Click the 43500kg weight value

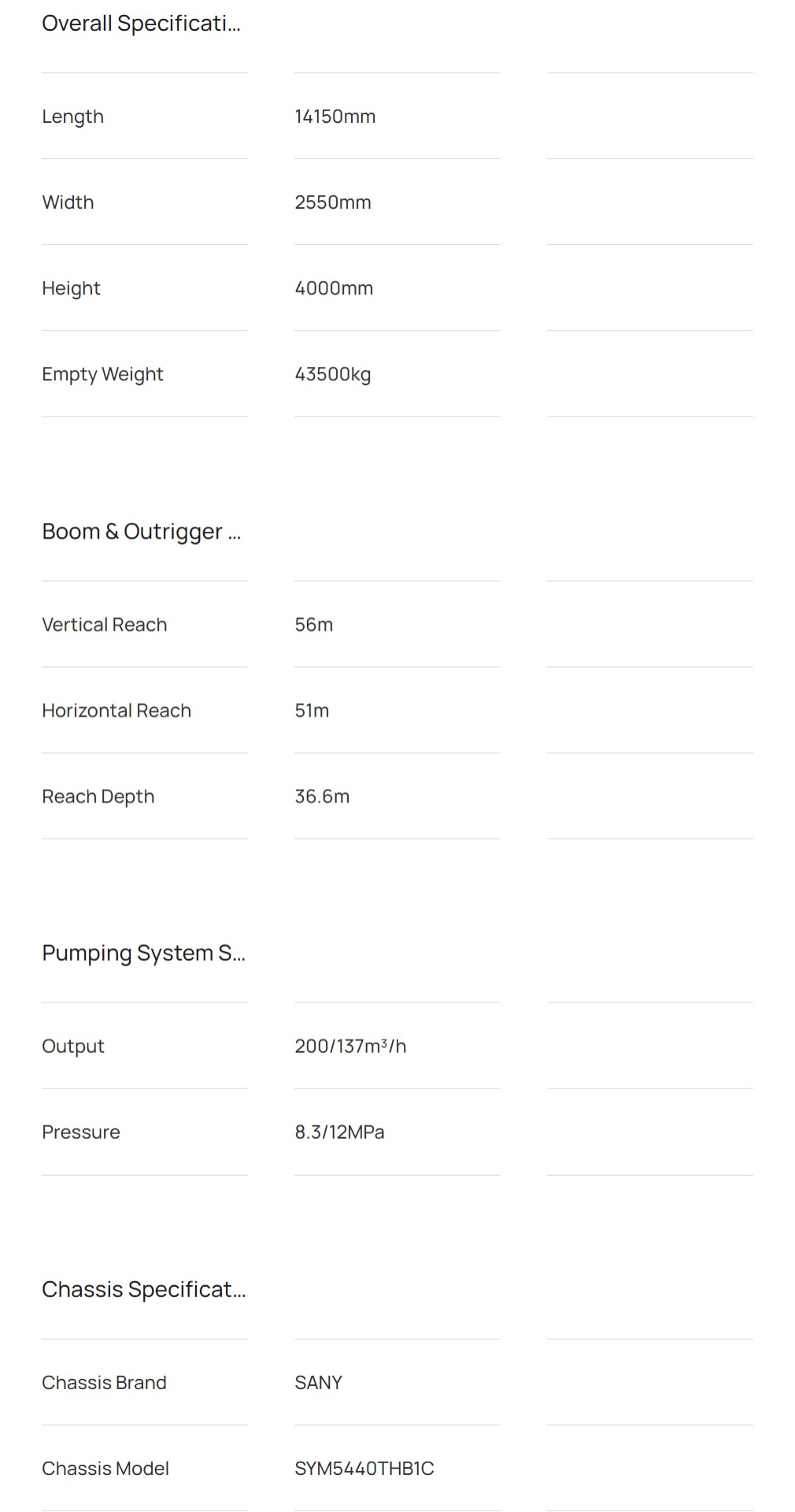(332, 374)
